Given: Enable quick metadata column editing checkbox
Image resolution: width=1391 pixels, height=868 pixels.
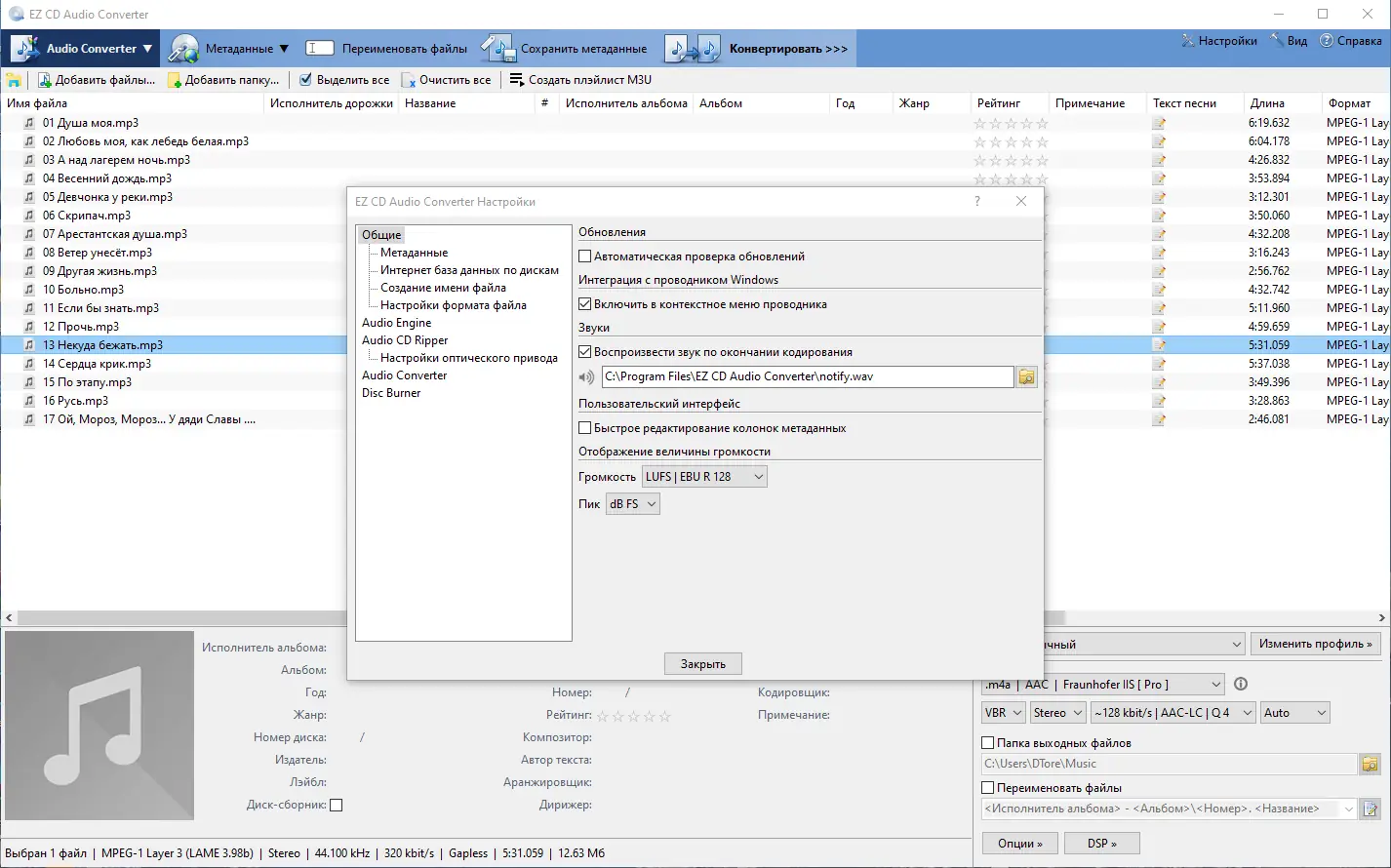Looking at the screenshot, I should click(x=585, y=428).
